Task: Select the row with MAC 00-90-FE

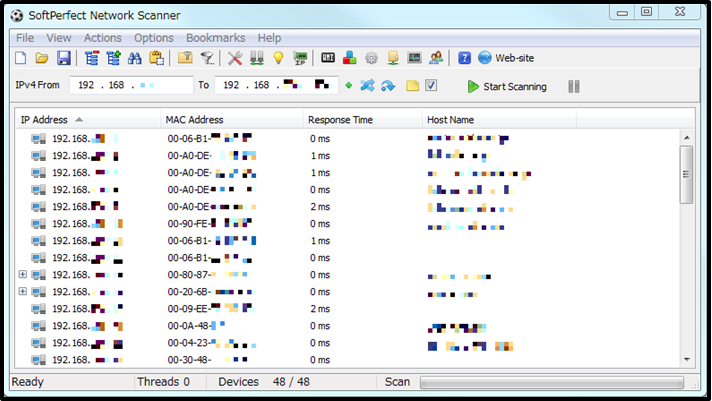Action: [347, 223]
